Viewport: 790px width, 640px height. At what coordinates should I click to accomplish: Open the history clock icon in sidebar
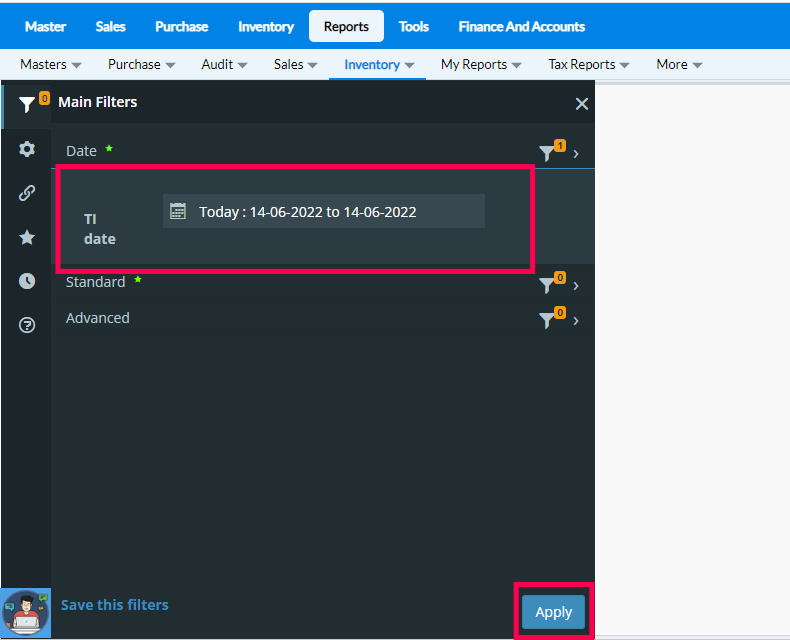27,281
